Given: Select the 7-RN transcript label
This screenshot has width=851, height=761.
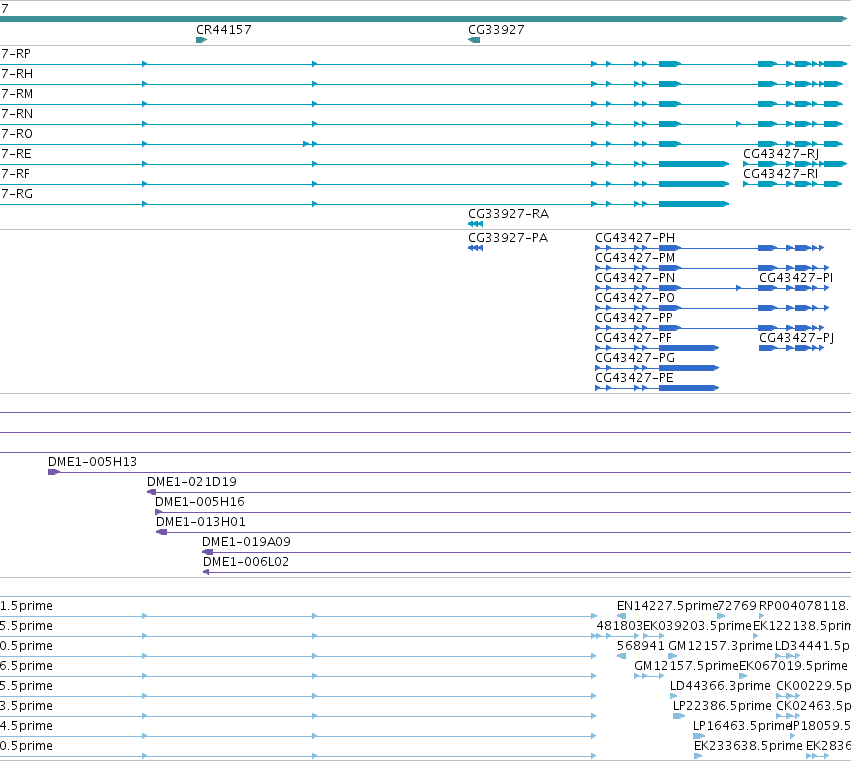Looking at the screenshot, I should 16,114.
